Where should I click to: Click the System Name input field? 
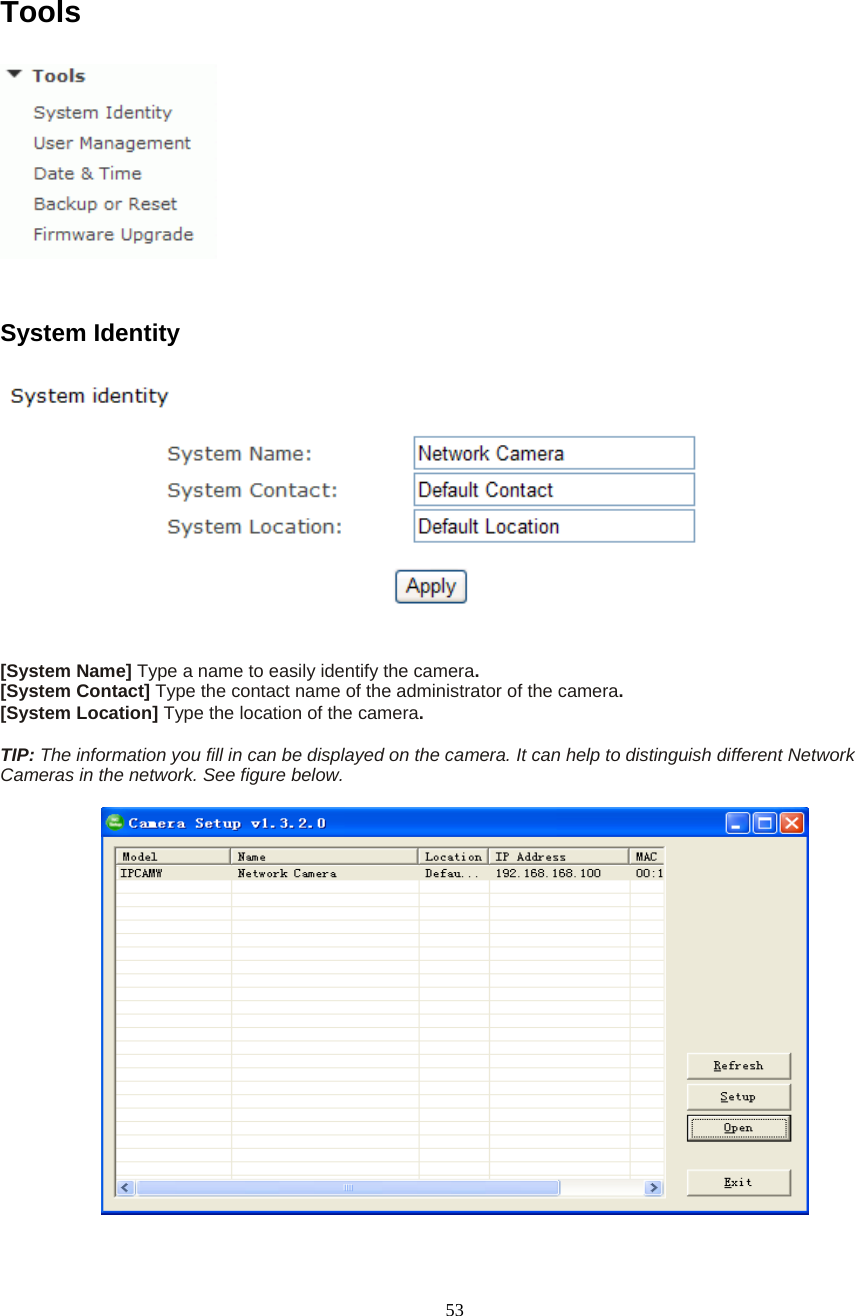[554, 452]
